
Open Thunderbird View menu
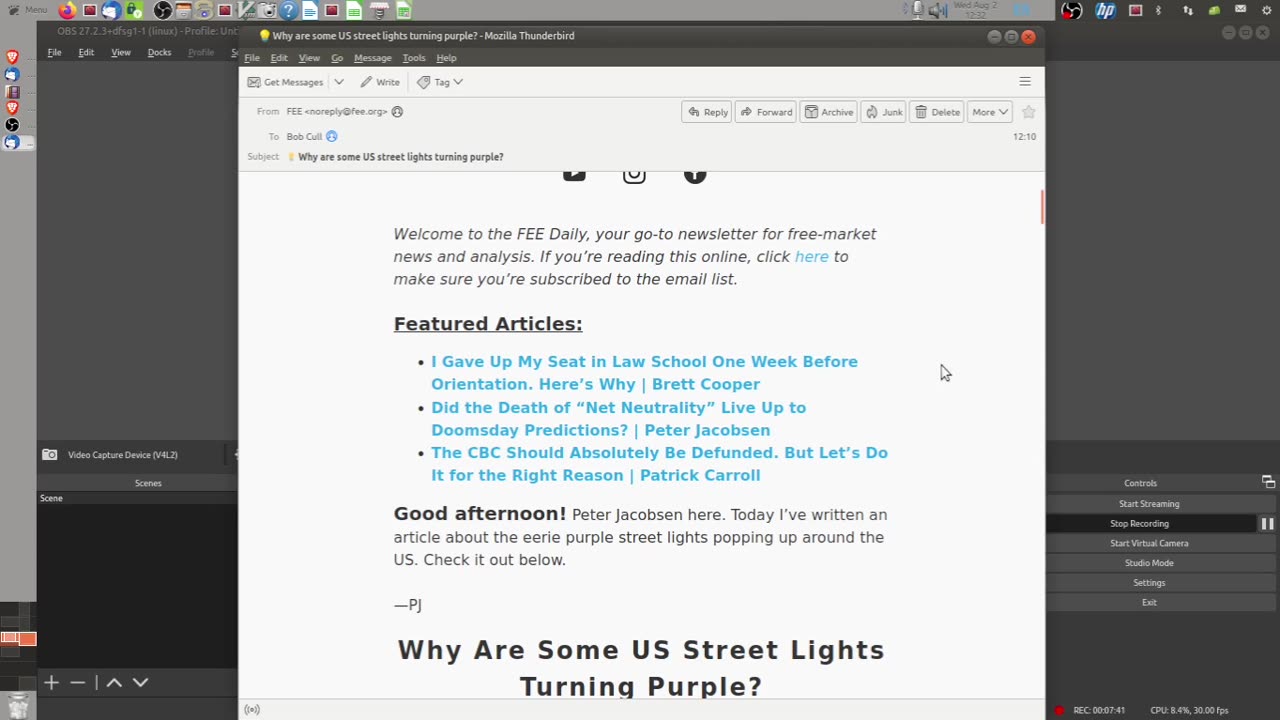click(x=309, y=58)
